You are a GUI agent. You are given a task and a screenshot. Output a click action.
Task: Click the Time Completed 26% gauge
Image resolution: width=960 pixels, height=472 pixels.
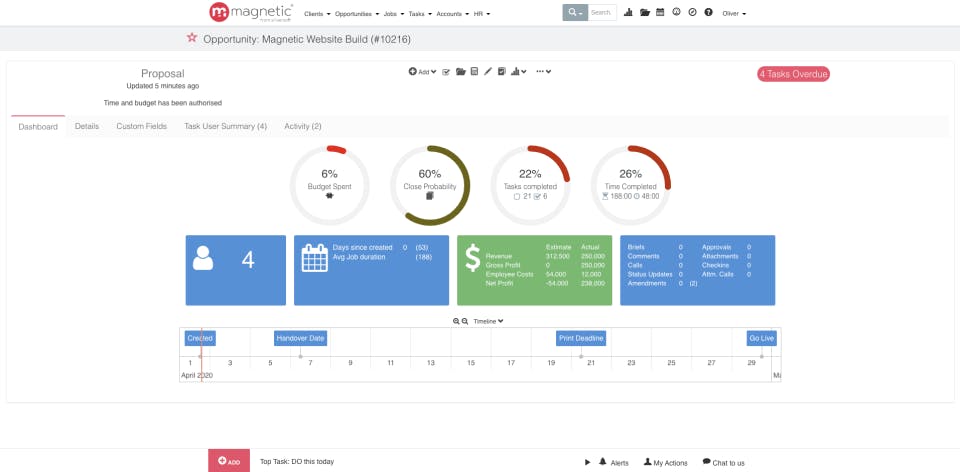pos(631,185)
